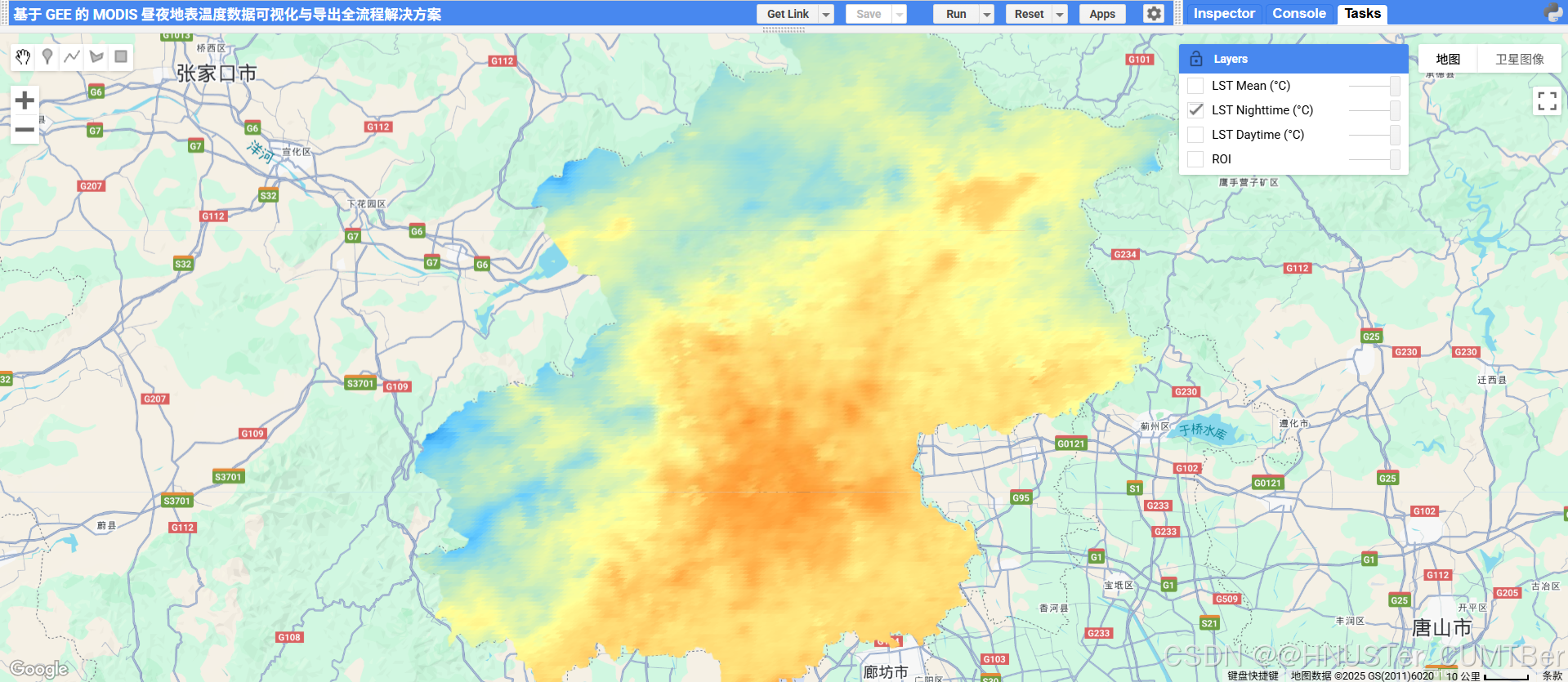1568x682 pixels.
Task: Switch to the Console tab
Action: point(1299,14)
